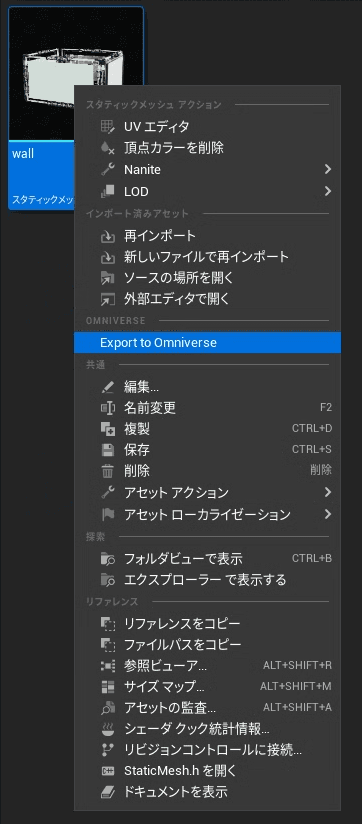Open StaticMesh.h を開く entry
The height and width of the screenshot is (824, 362).
[208, 771]
